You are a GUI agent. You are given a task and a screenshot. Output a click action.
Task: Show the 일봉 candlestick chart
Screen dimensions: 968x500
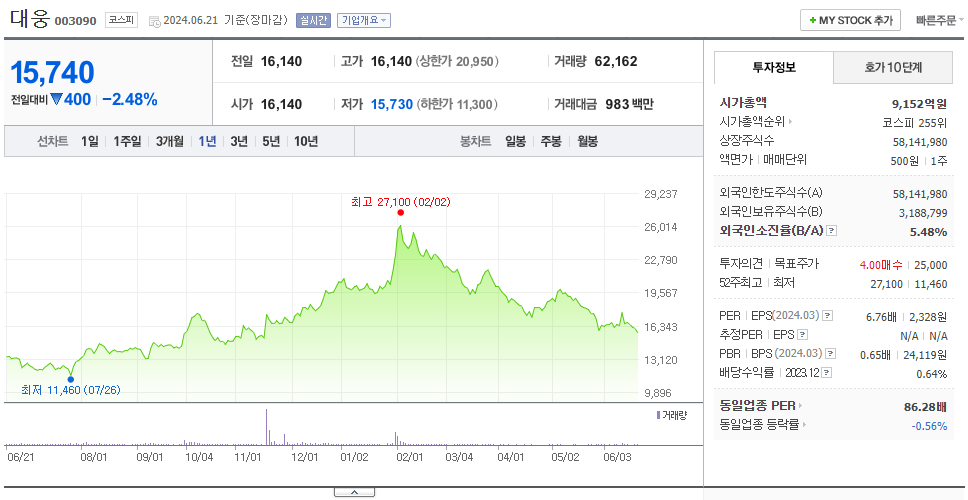515,141
